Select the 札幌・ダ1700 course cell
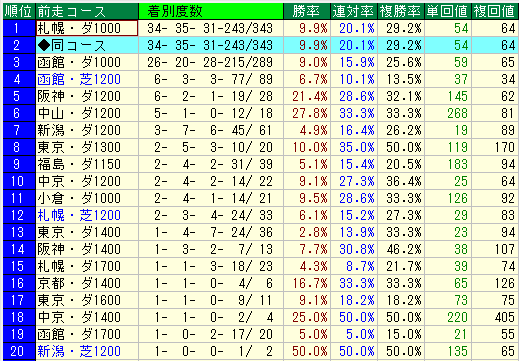 [x=87, y=266]
